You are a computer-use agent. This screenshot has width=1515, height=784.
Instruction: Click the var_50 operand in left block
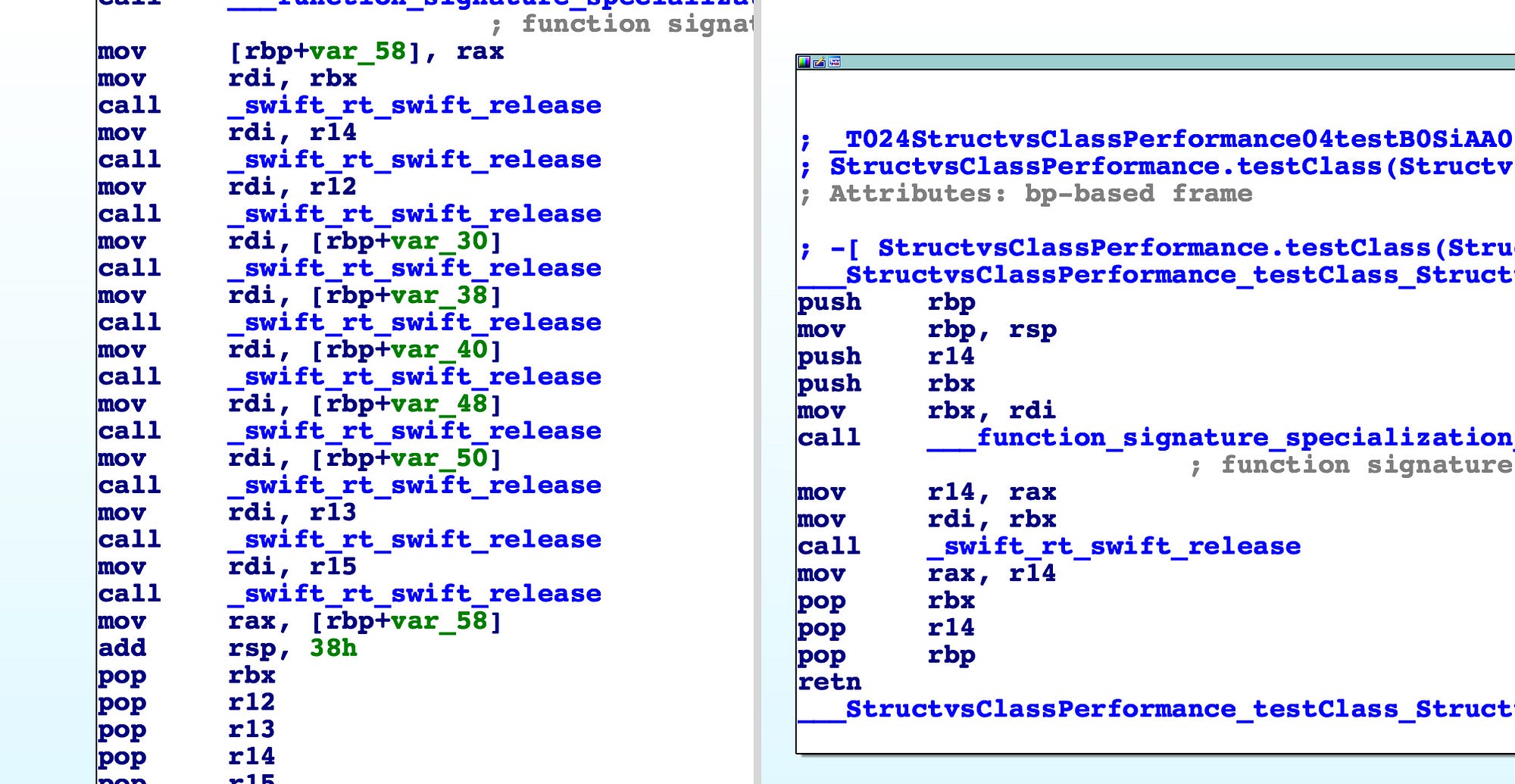[x=439, y=458]
